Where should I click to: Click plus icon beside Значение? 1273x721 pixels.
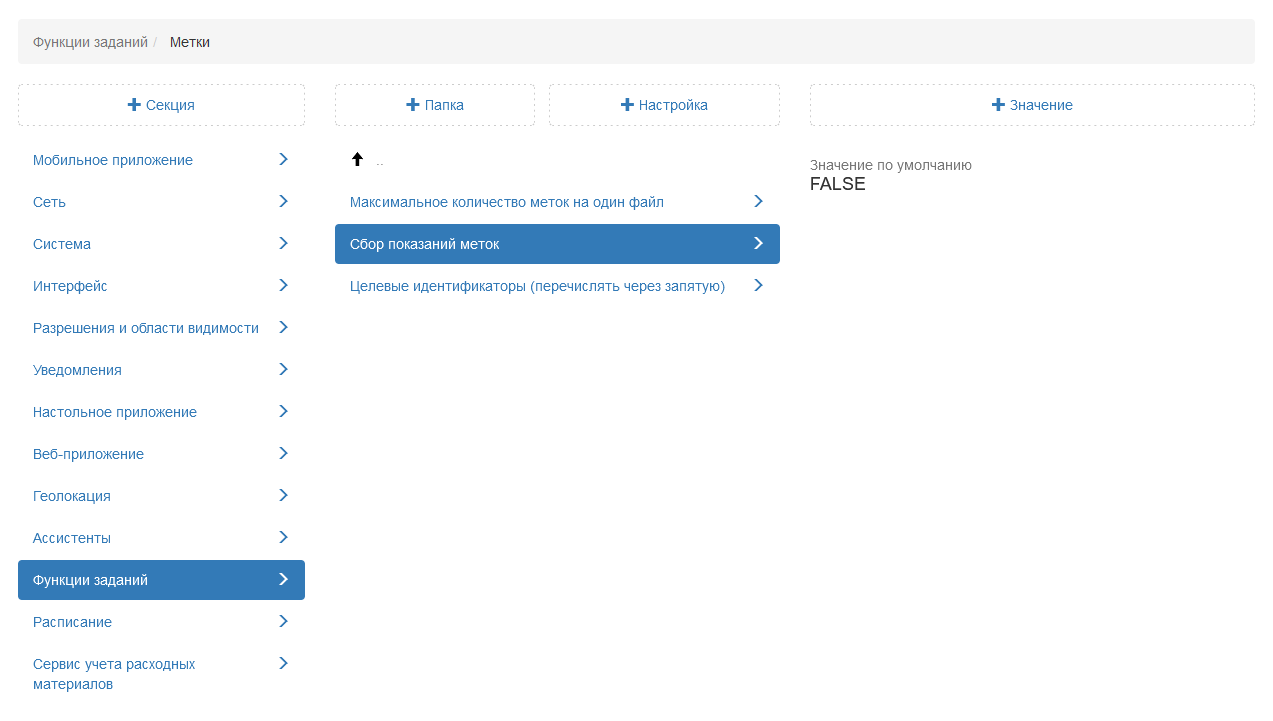998,105
